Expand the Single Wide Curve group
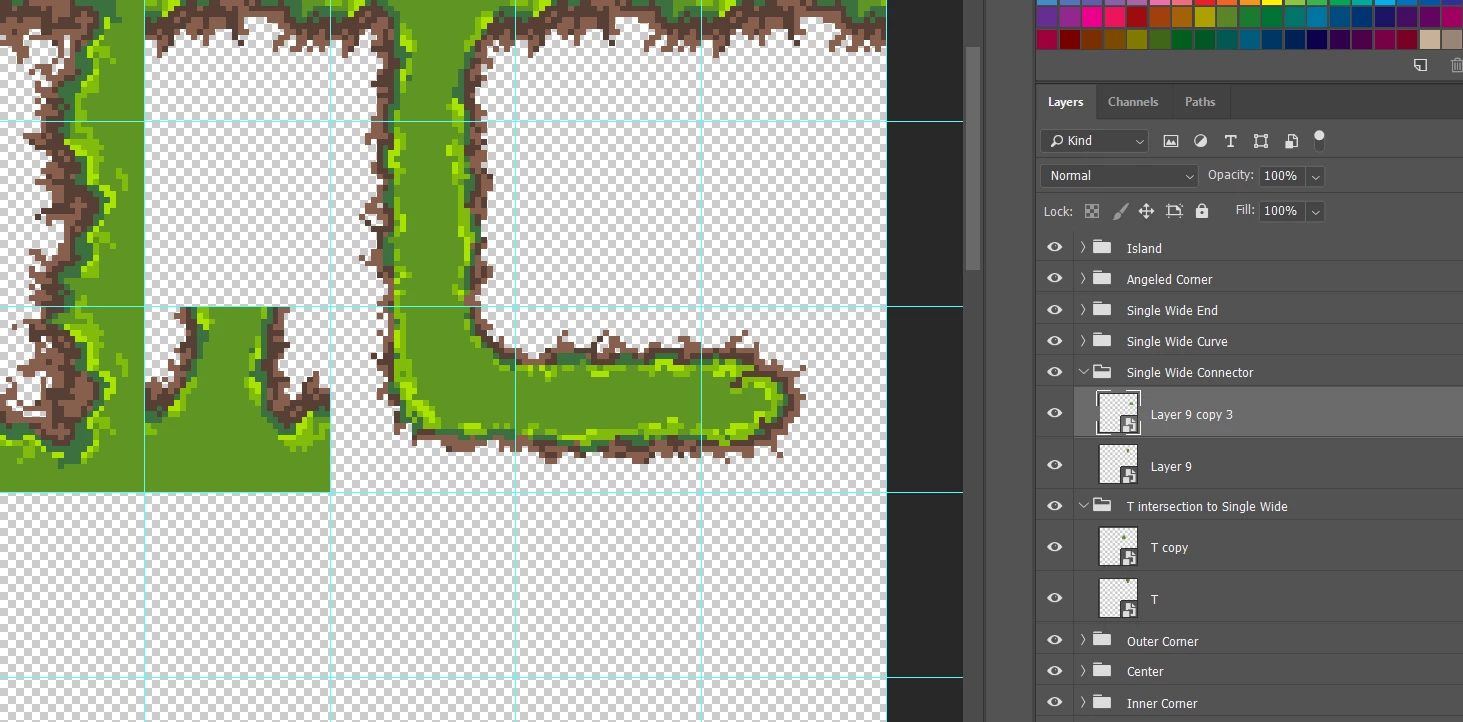Screen dimensions: 1463x722 tap(1083, 340)
